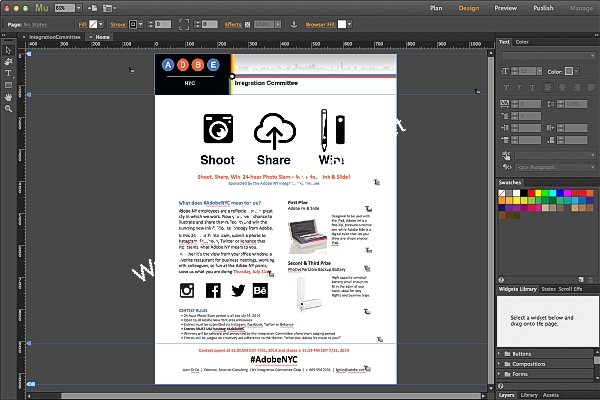600x400 pixels.
Task: Pick the yellow swatch in the top row
Action: point(538,193)
